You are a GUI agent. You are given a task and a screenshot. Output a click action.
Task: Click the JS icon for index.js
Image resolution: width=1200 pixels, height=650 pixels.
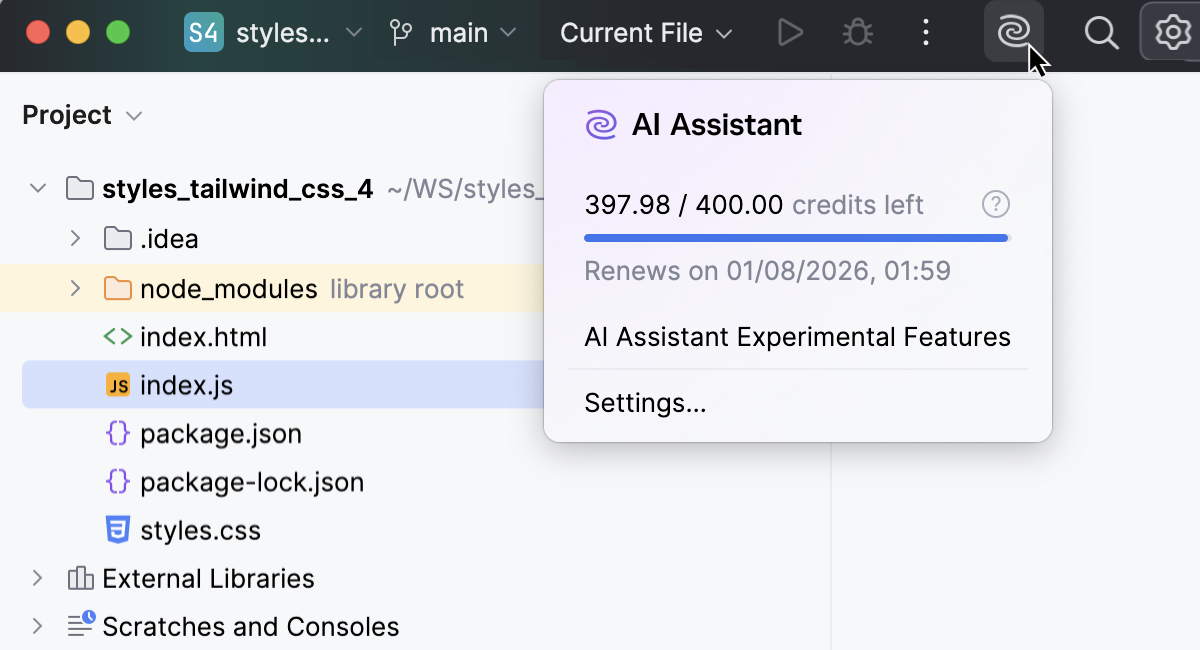[x=118, y=385]
